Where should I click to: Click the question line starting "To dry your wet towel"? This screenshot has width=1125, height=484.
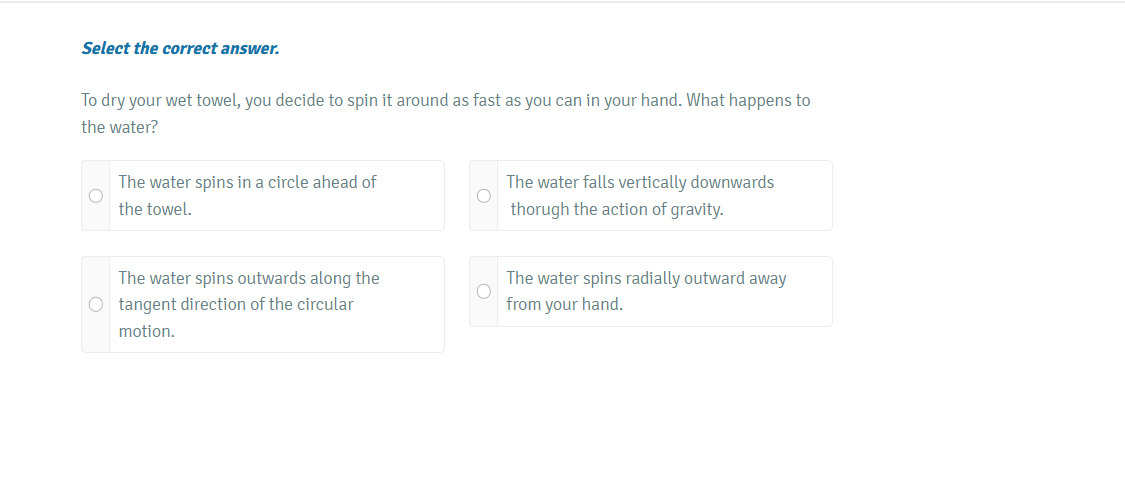(445, 101)
